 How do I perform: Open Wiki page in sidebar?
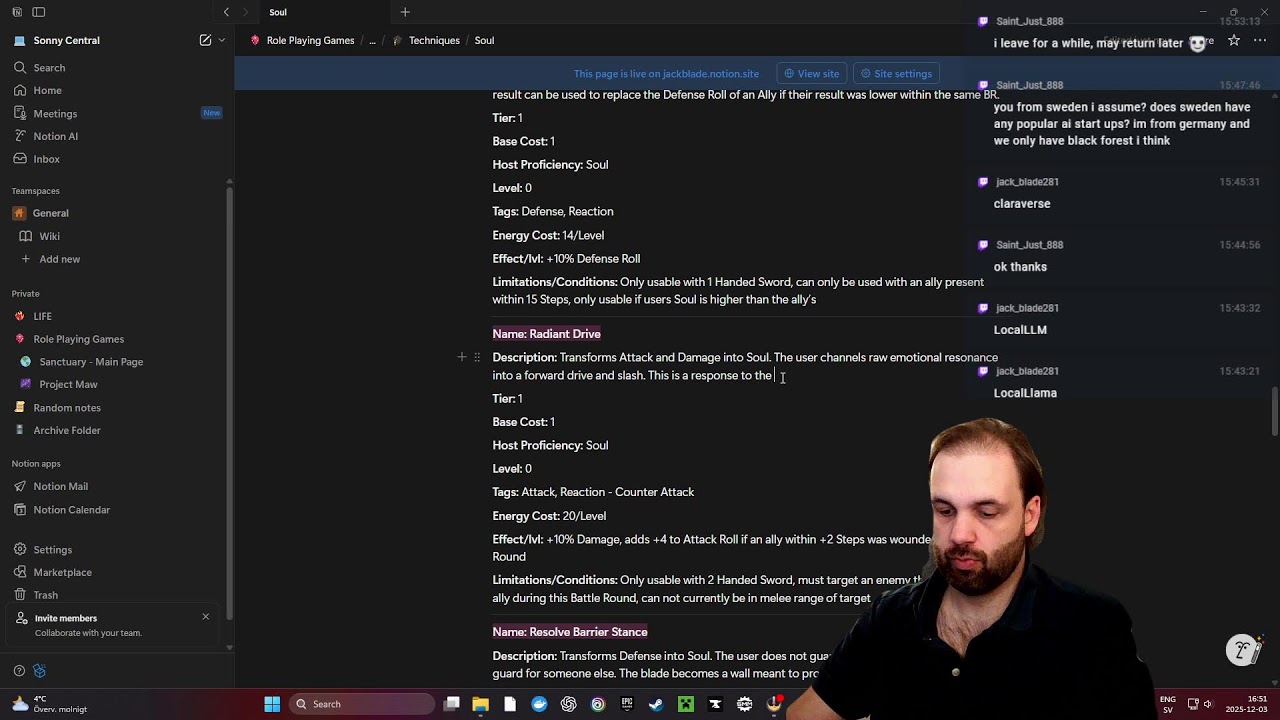[49, 236]
